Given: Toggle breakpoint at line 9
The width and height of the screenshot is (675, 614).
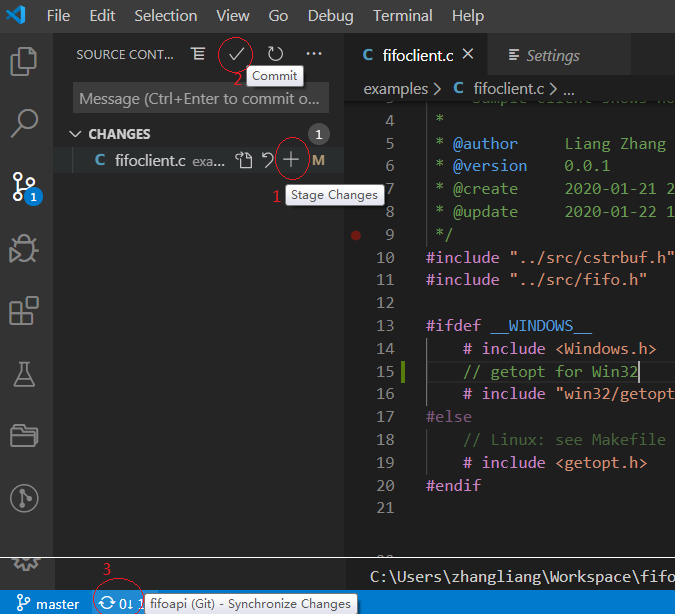Looking at the screenshot, I should point(356,235).
